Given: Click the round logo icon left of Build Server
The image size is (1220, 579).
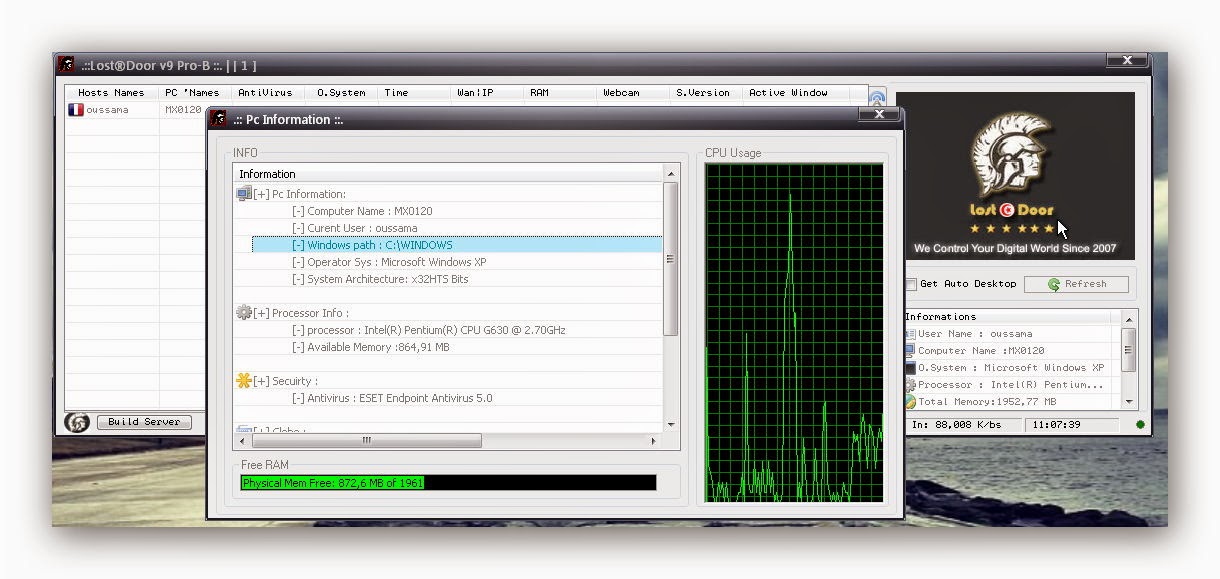Looking at the screenshot, I should click(77, 422).
